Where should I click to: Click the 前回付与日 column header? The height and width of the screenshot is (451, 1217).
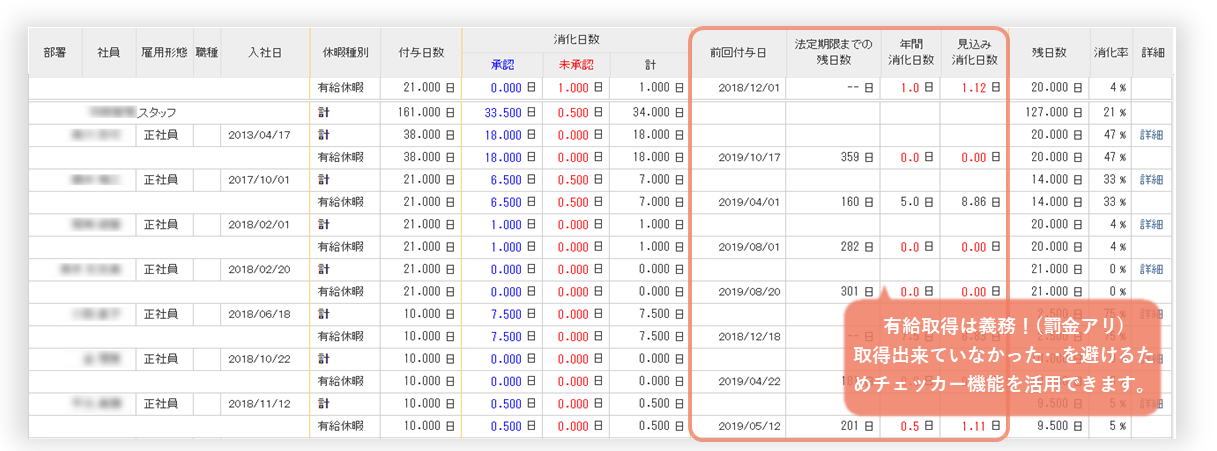(738, 53)
